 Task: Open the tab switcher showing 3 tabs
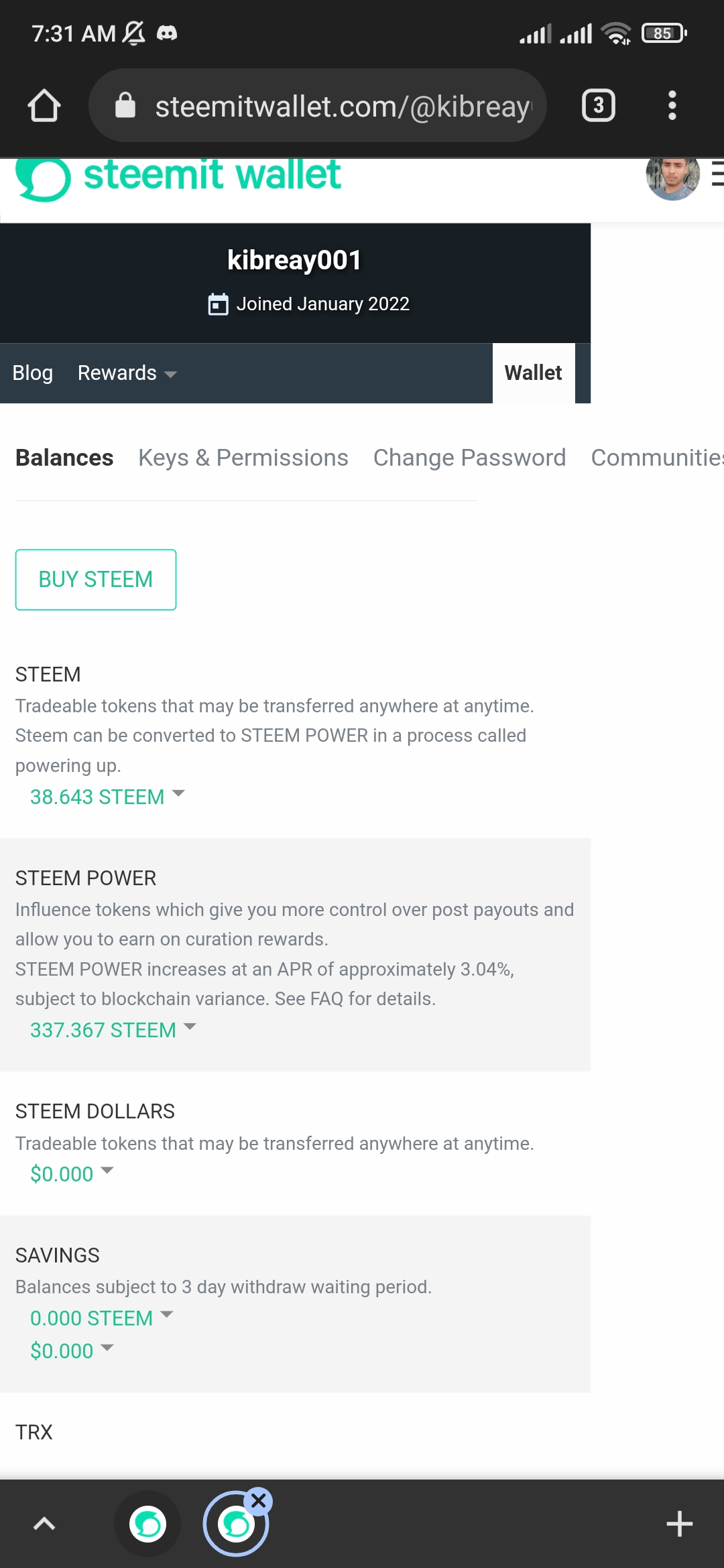[x=598, y=105]
